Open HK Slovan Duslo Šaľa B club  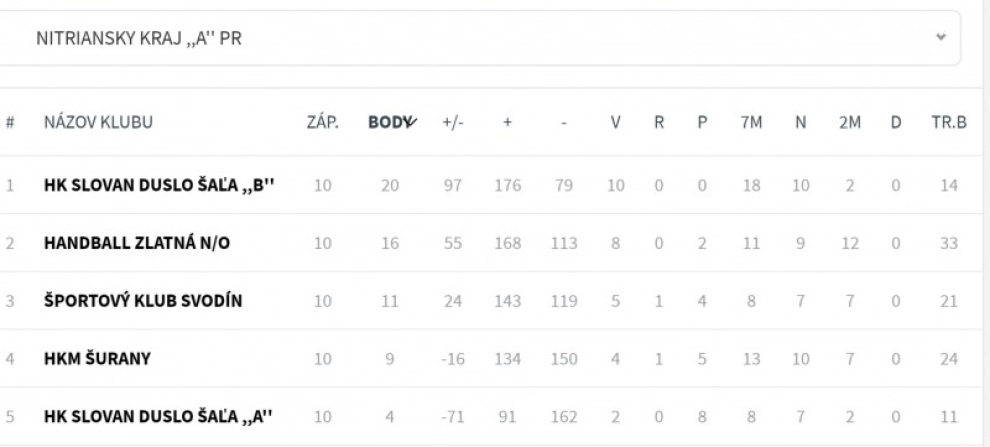(160, 185)
